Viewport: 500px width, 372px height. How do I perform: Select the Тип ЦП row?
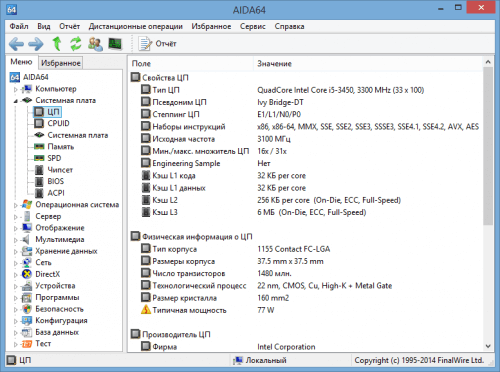305,90
